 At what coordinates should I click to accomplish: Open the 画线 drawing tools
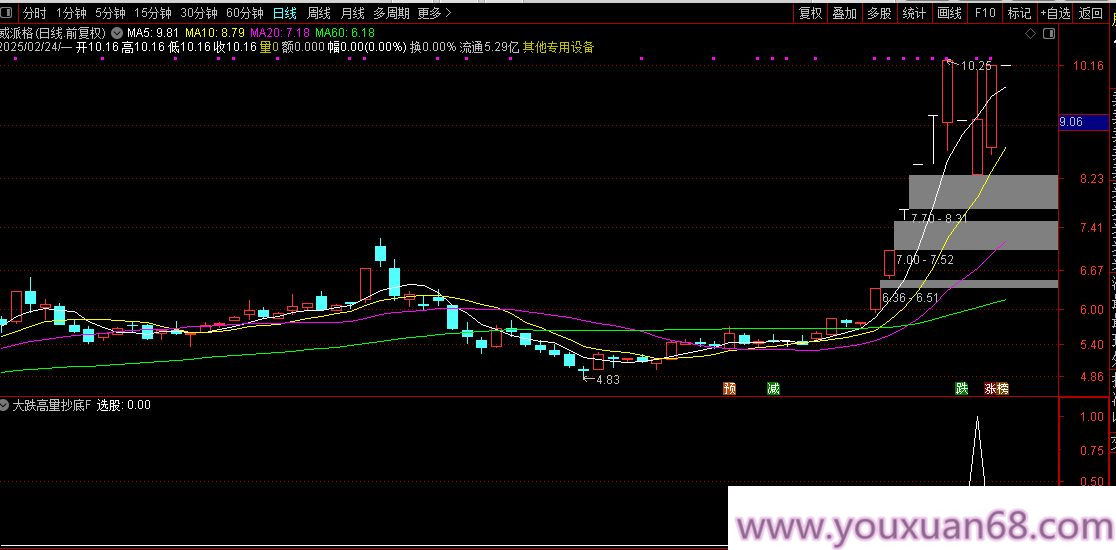(949, 13)
